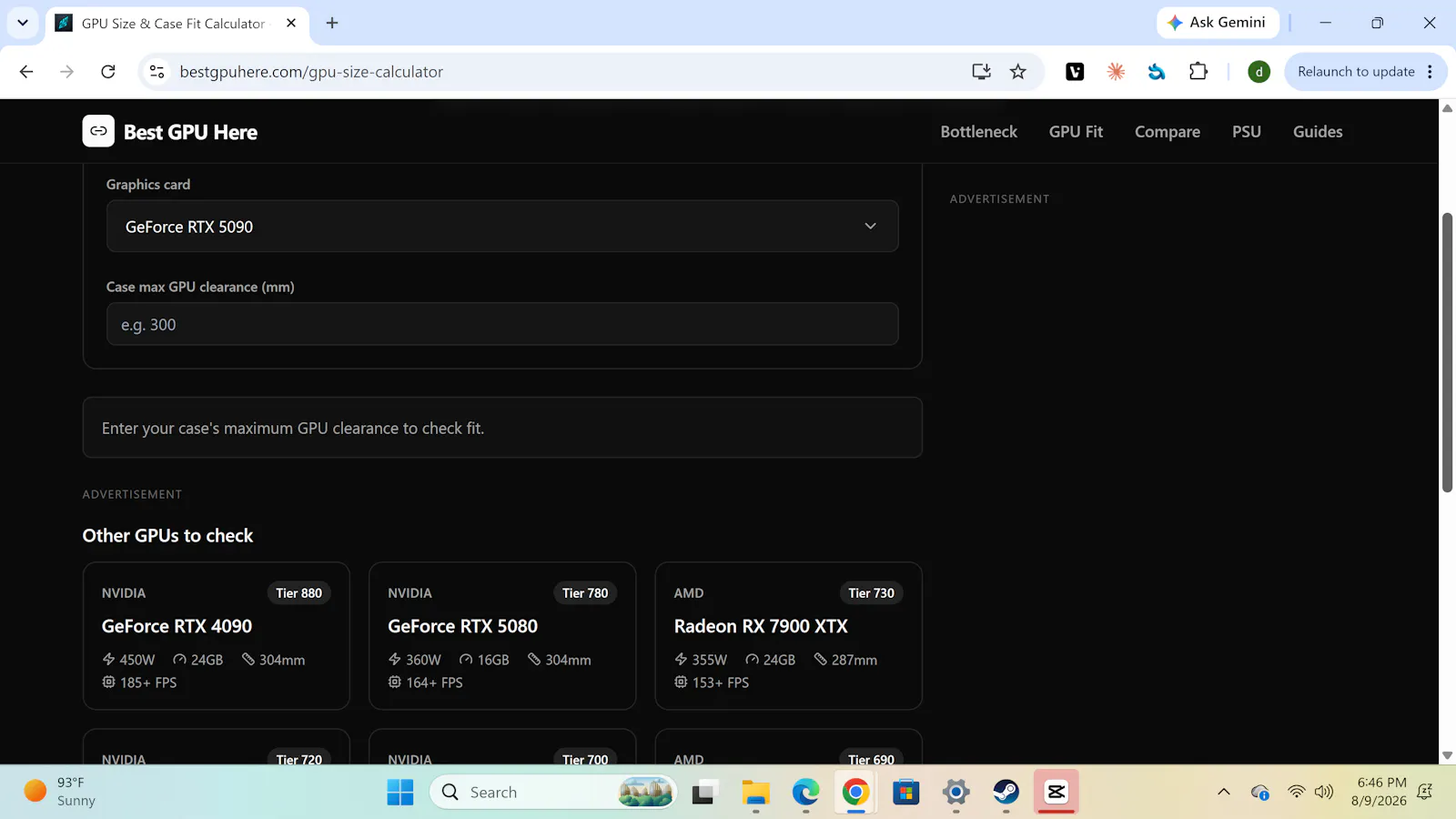Open the PSU nav item

tap(1246, 131)
